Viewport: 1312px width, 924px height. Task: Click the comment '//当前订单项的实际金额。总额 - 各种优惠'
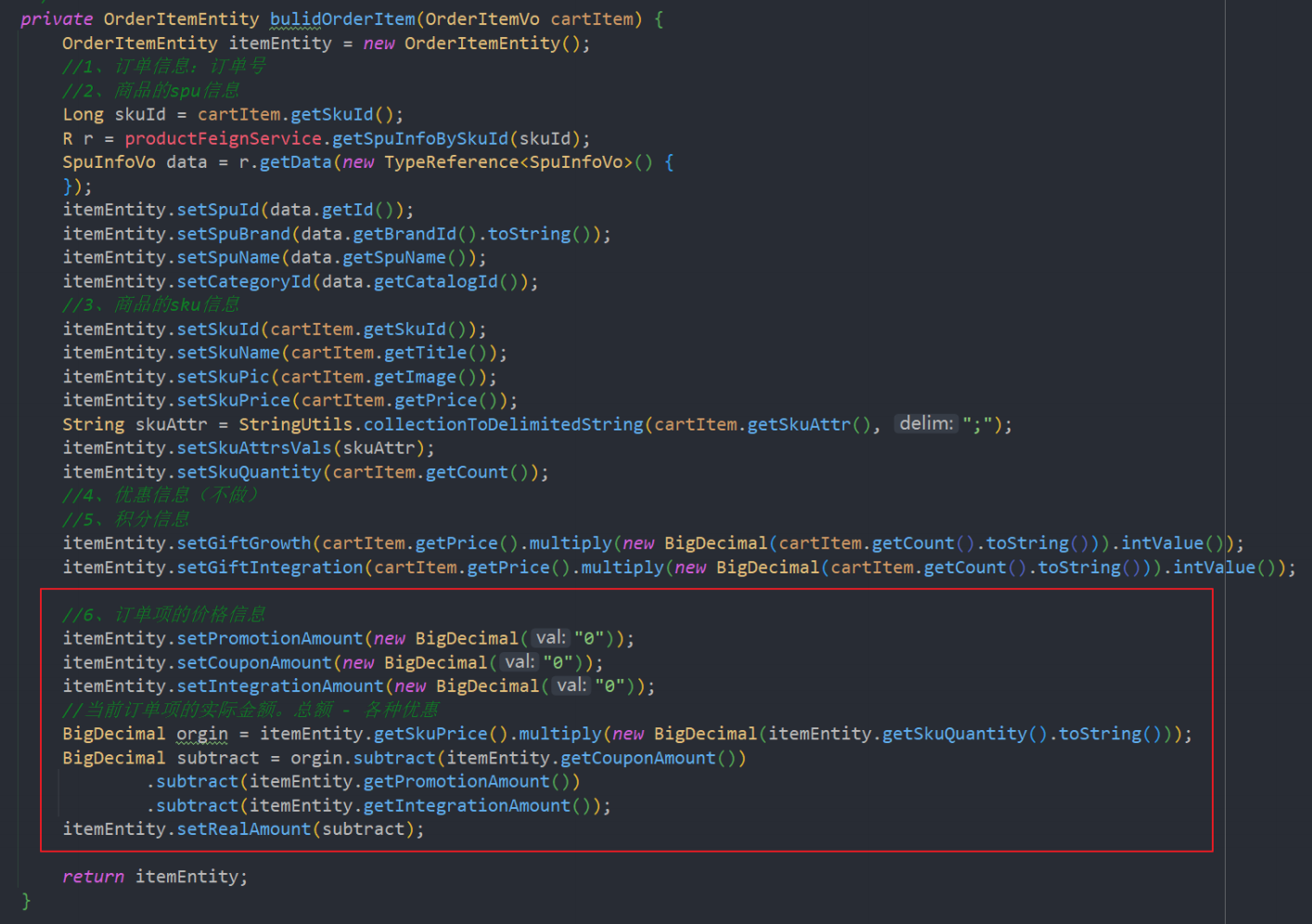pyautogui.click(x=251, y=710)
